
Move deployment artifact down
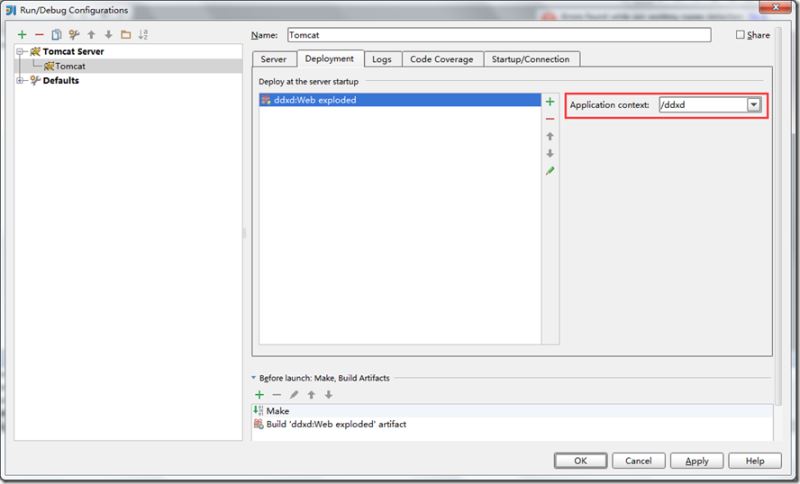click(550, 153)
